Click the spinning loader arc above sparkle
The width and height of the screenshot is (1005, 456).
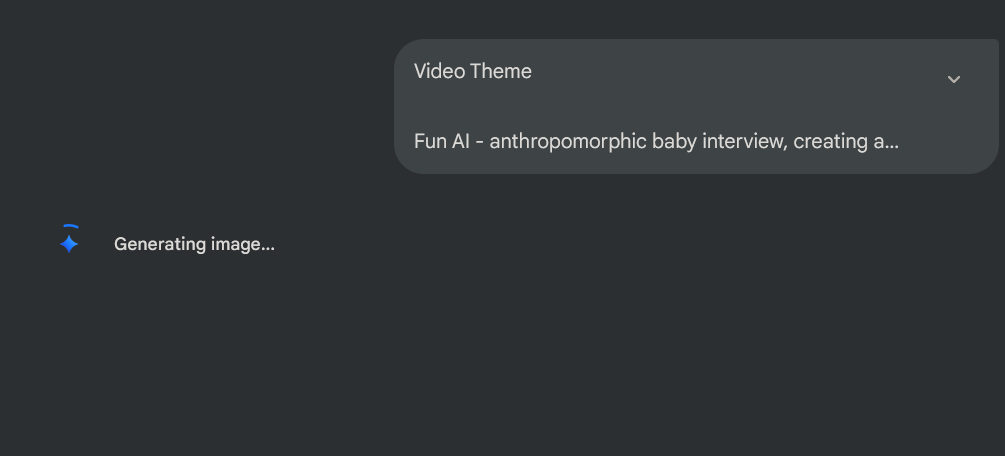(x=70, y=226)
